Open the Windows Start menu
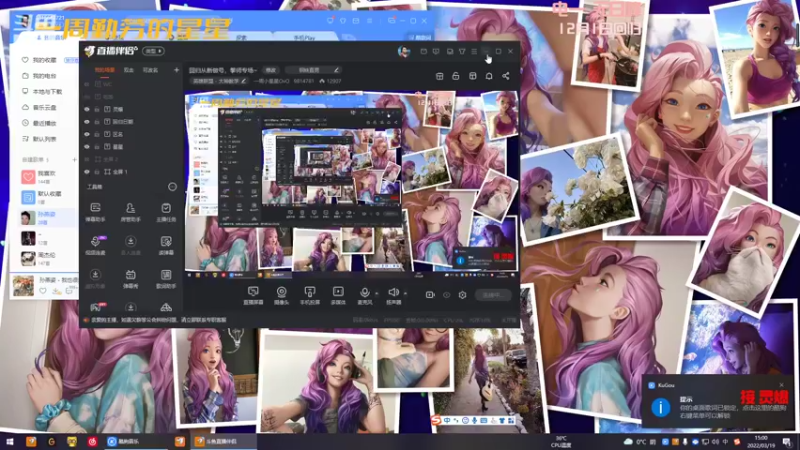This screenshot has height=450, width=800. click(10, 442)
